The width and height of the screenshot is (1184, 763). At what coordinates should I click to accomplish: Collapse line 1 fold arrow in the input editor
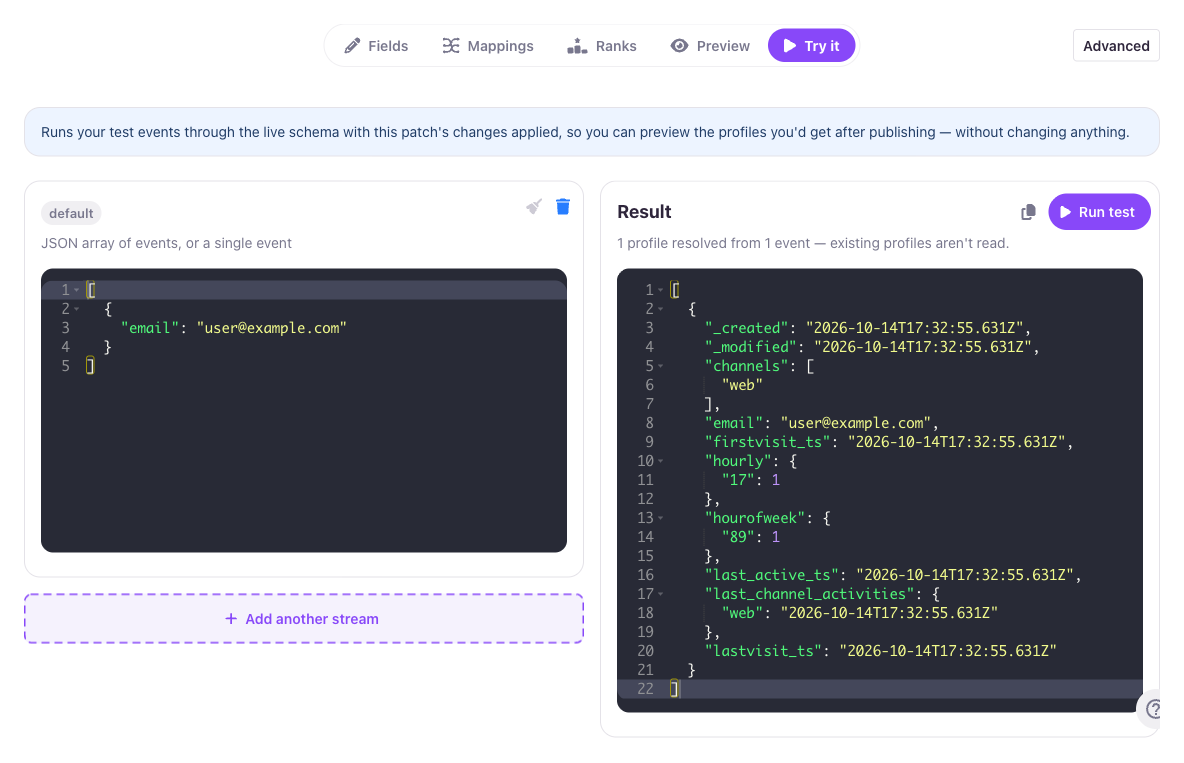tap(76, 290)
